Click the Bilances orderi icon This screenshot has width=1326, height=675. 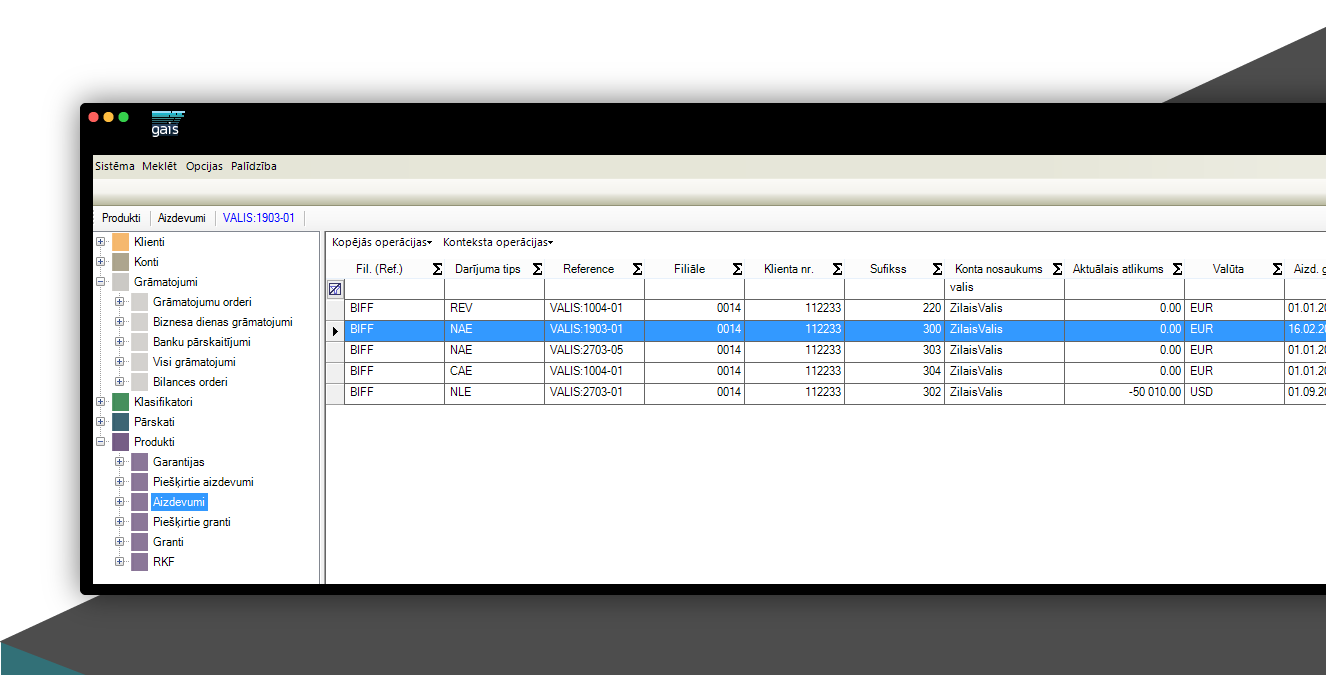(x=140, y=382)
